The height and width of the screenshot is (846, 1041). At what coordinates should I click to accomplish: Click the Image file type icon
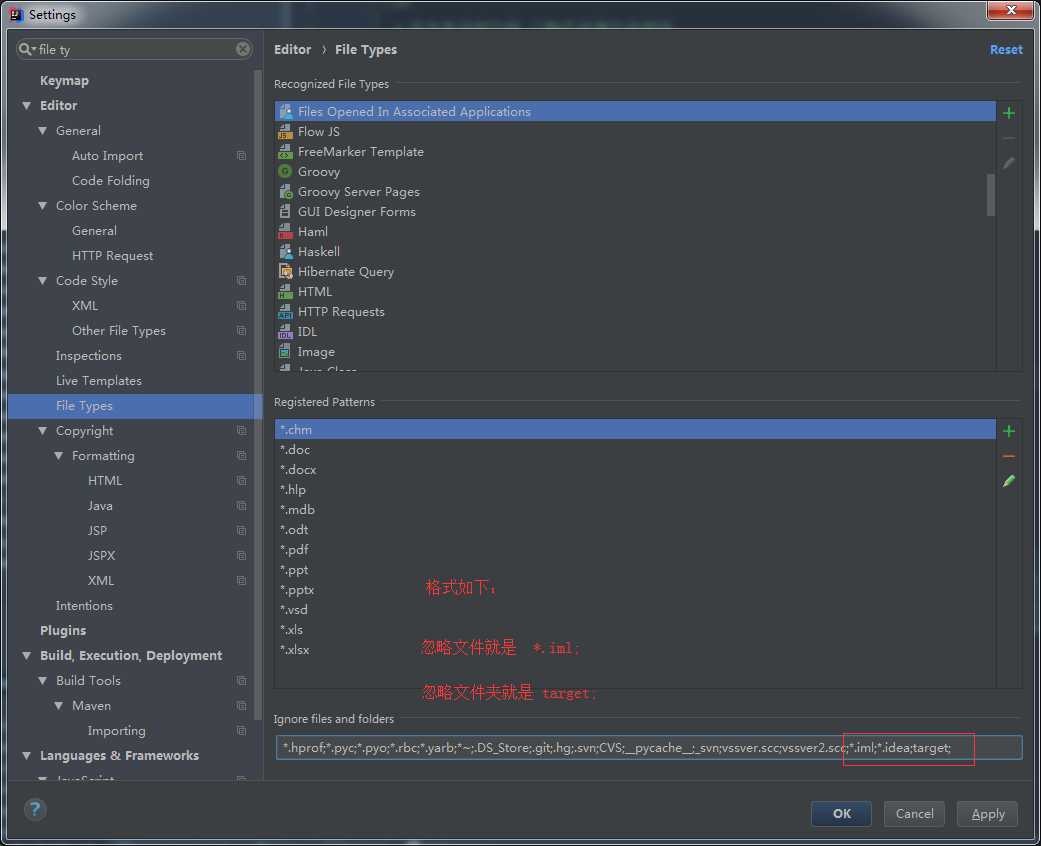tap(285, 351)
